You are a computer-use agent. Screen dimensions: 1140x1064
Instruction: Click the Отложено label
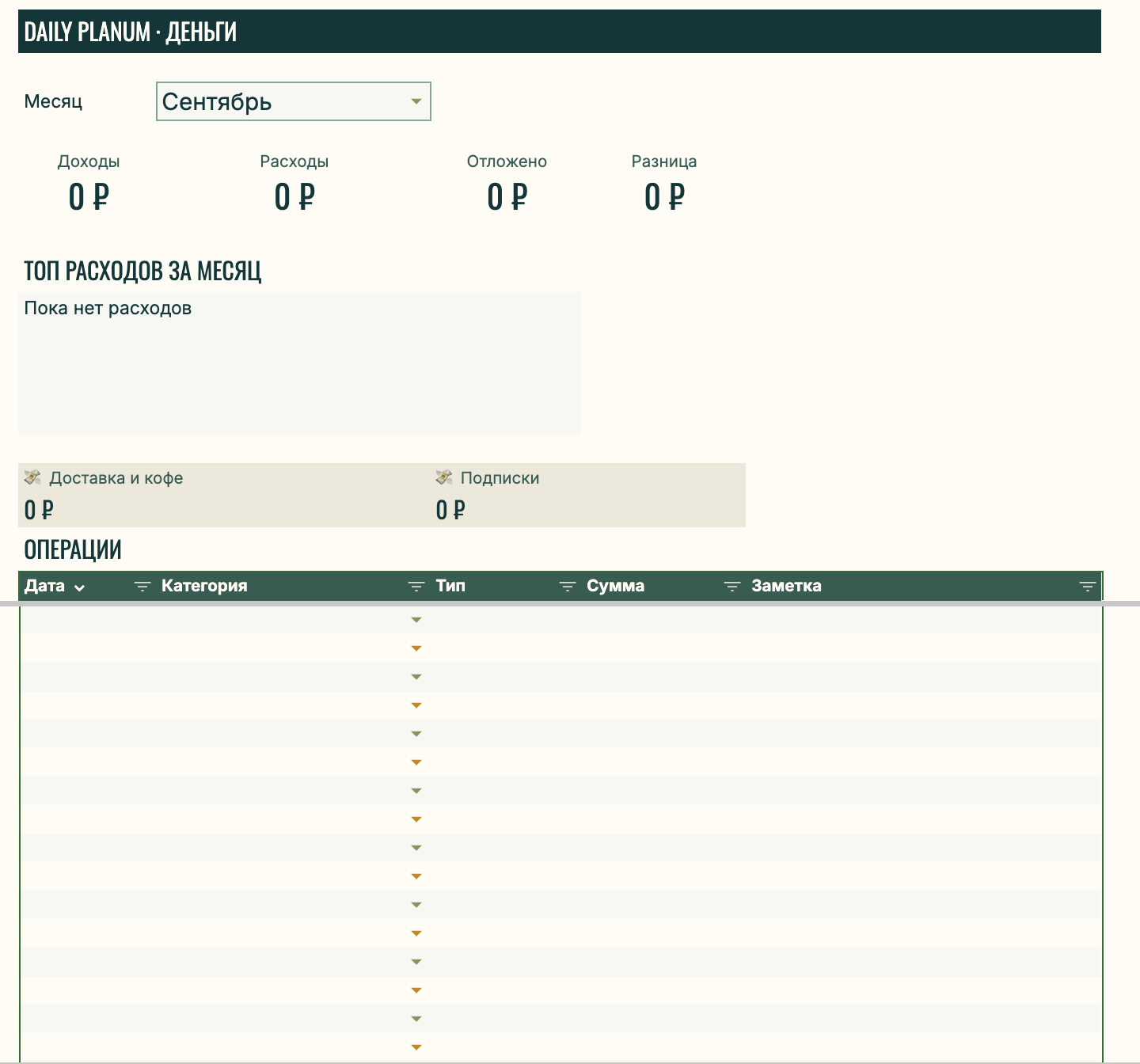tap(507, 161)
